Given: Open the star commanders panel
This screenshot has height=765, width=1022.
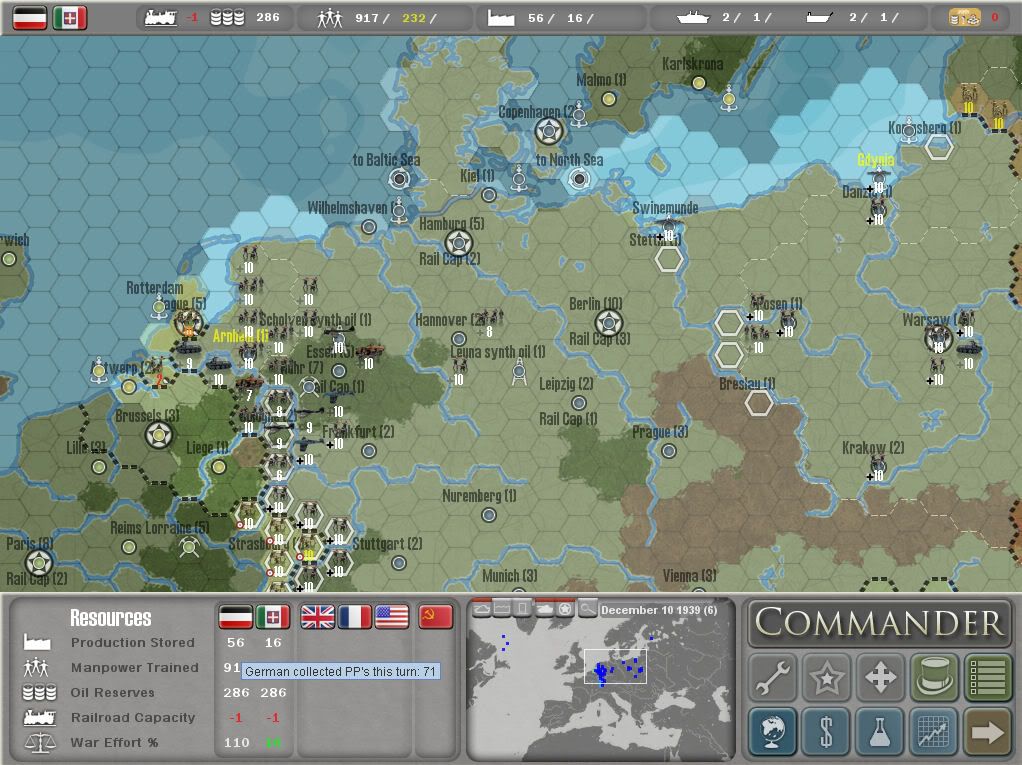Looking at the screenshot, I should 827,678.
